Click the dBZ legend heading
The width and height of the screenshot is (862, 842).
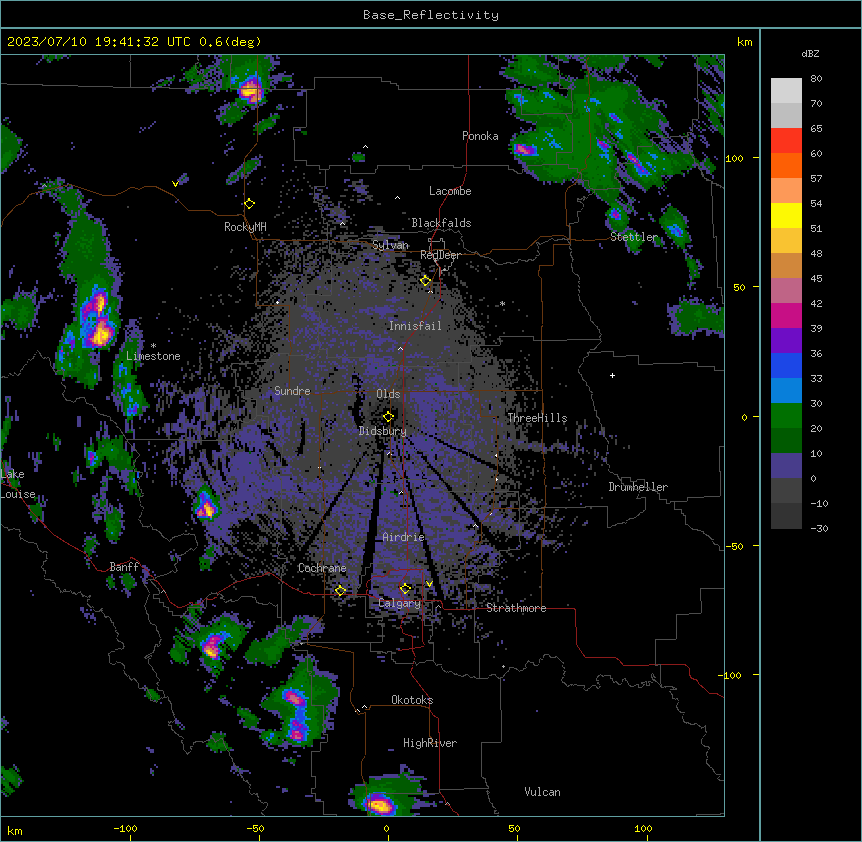810,54
